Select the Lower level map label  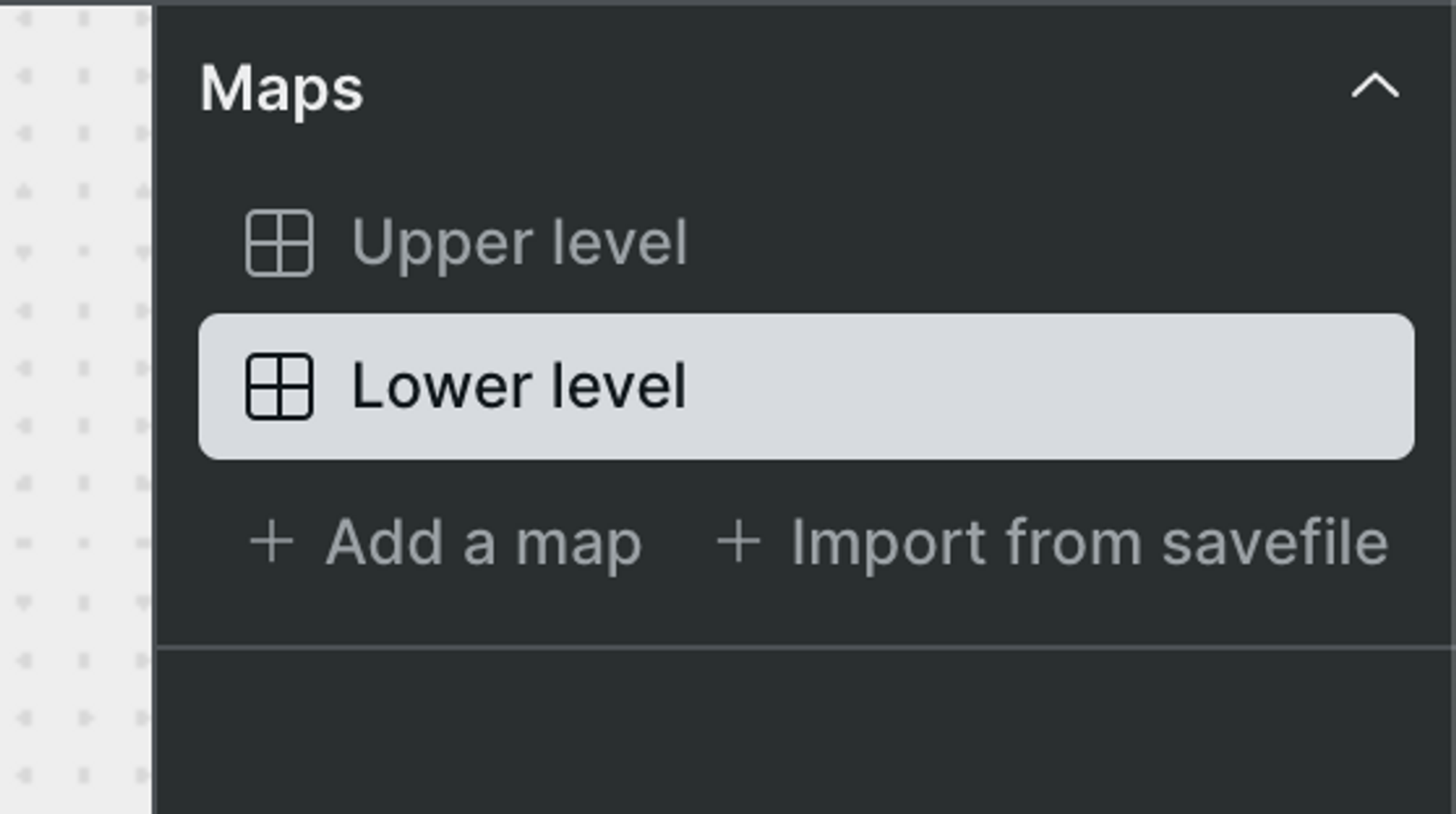click(x=518, y=387)
